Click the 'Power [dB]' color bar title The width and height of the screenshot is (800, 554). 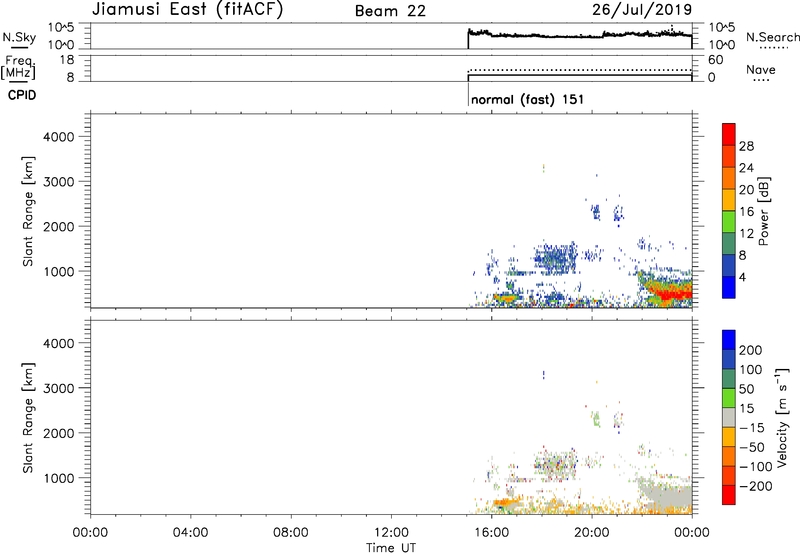click(x=764, y=211)
